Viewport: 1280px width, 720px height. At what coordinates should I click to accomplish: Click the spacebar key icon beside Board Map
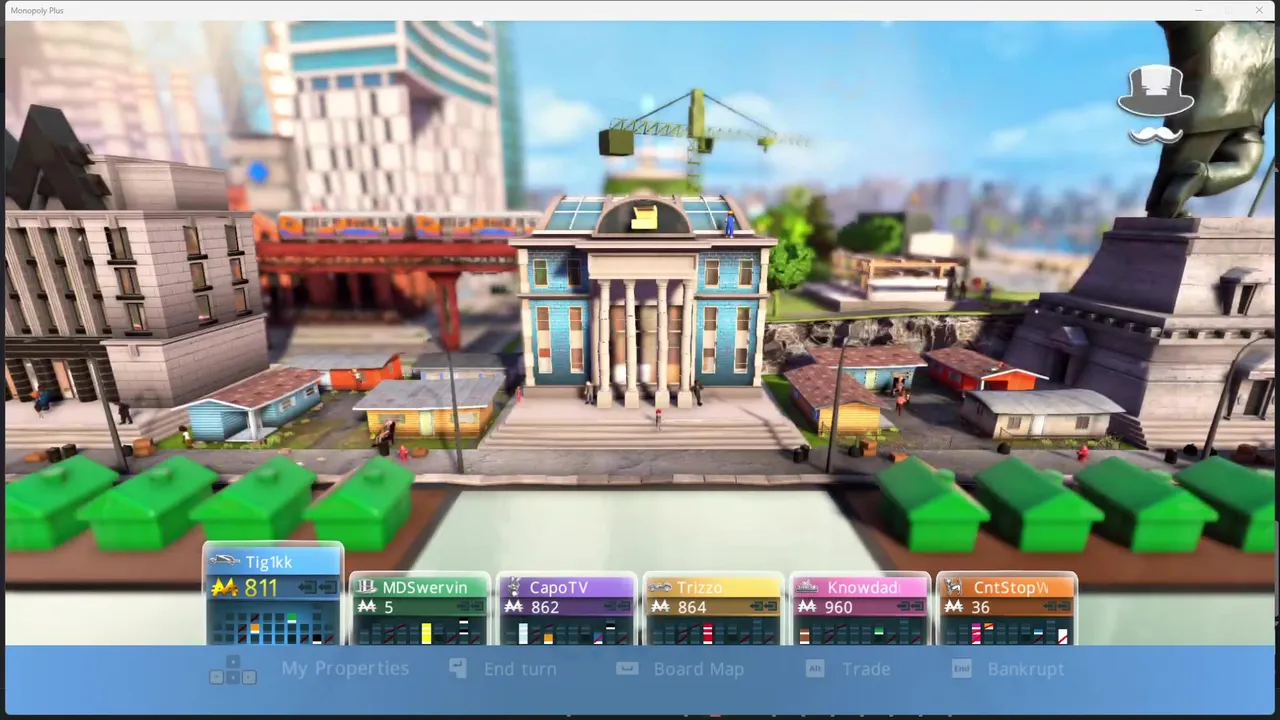(627, 668)
